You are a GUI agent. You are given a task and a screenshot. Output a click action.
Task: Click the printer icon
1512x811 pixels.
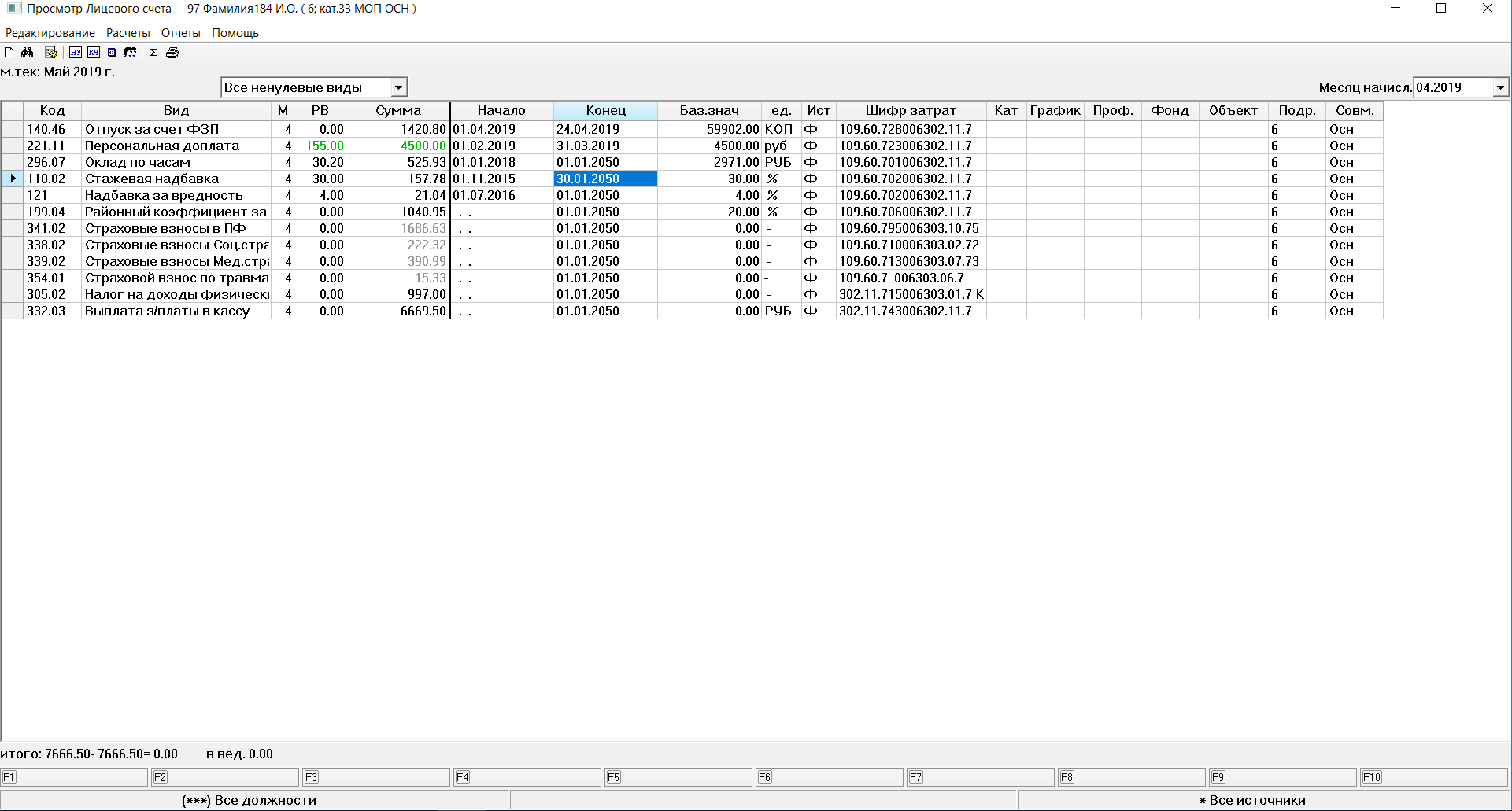[x=172, y=53]
